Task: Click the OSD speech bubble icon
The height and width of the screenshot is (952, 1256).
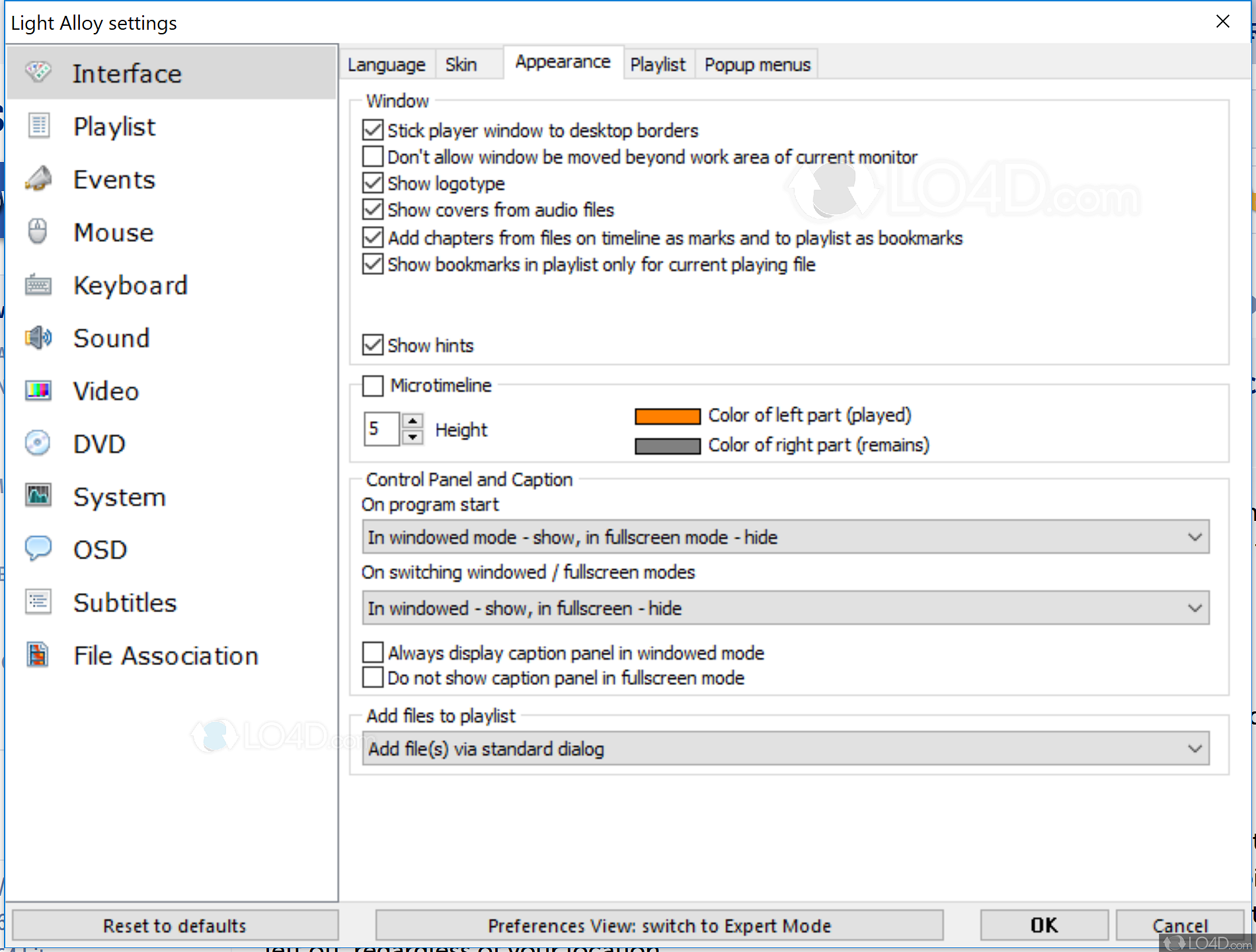Action: click(x=38, y=548)
